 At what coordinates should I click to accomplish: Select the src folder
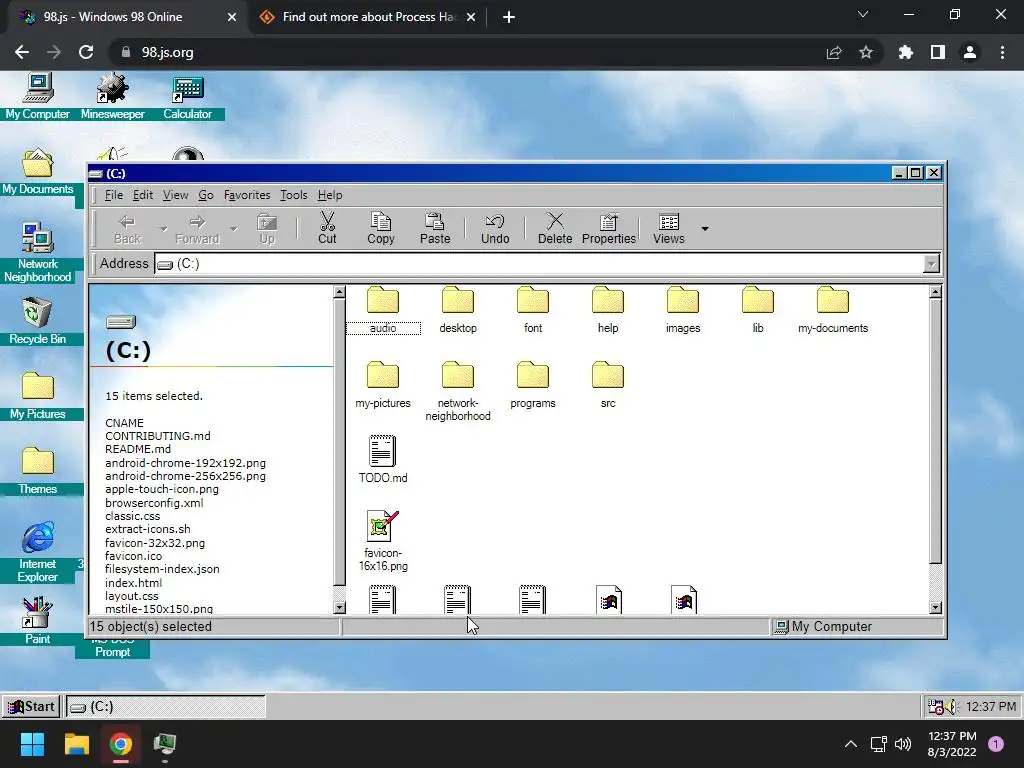point(608,385)
